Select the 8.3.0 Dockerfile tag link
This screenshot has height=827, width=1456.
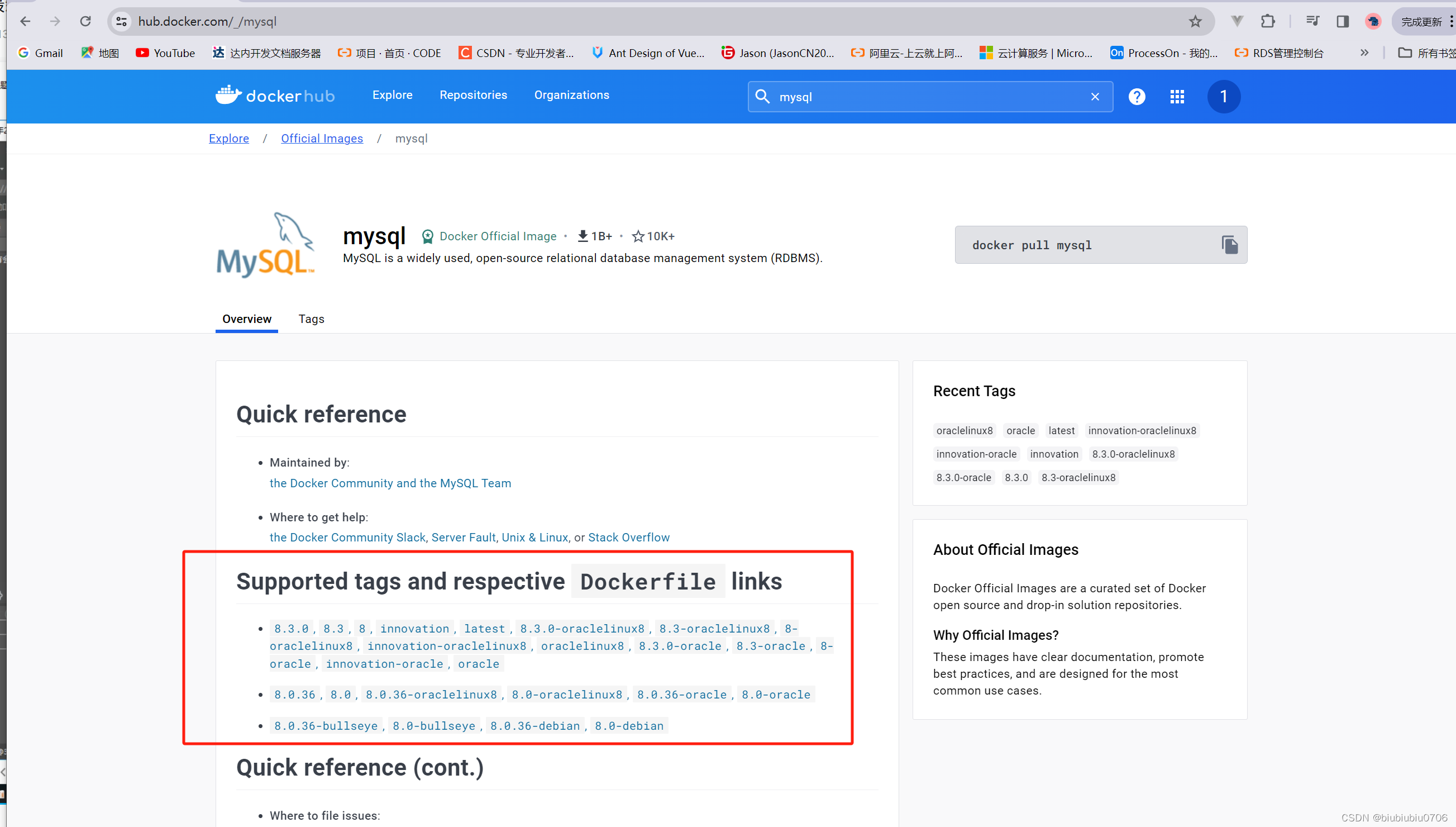click(x=291, y=628)
